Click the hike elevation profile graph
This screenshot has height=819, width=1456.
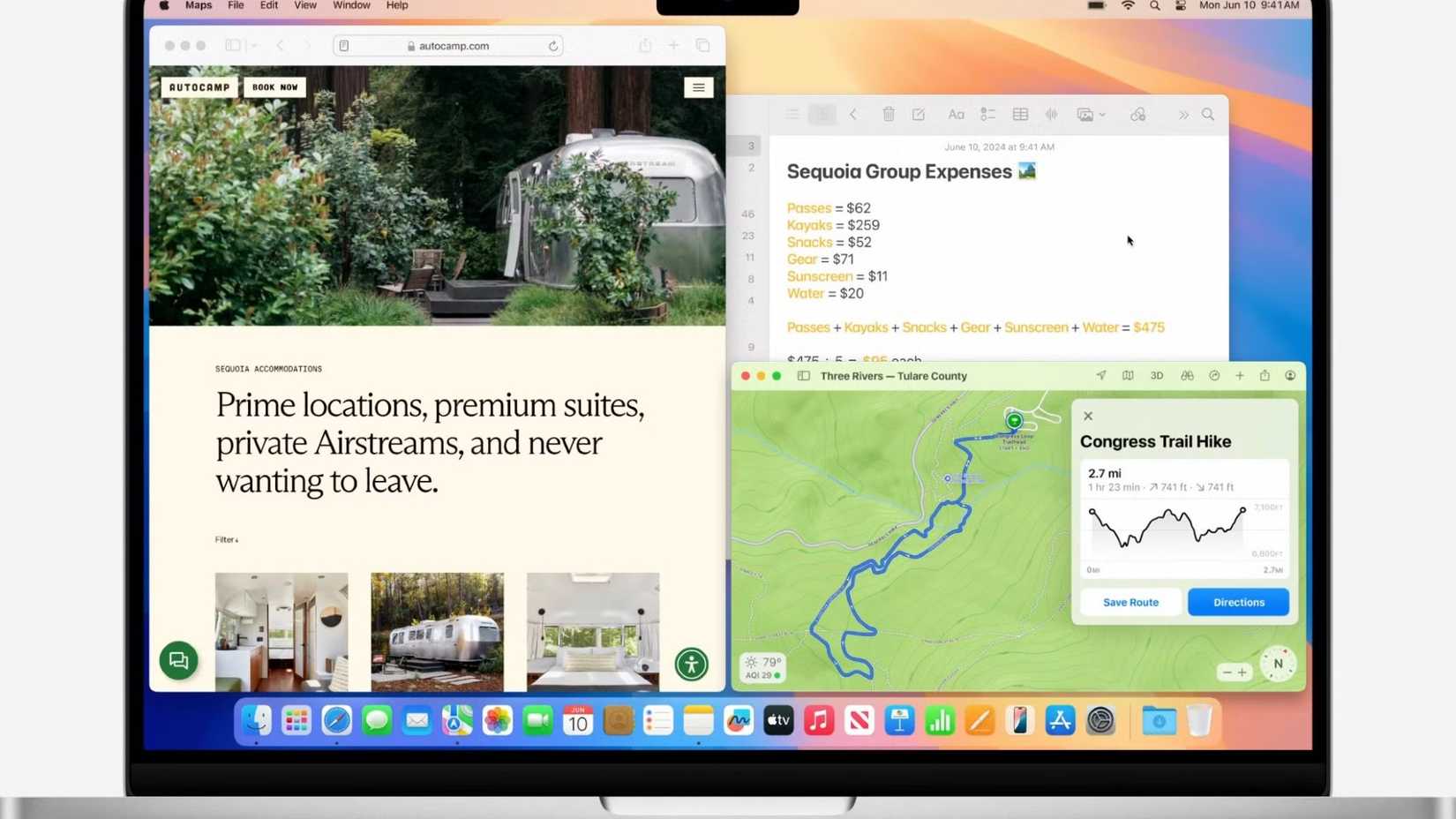1167,529
